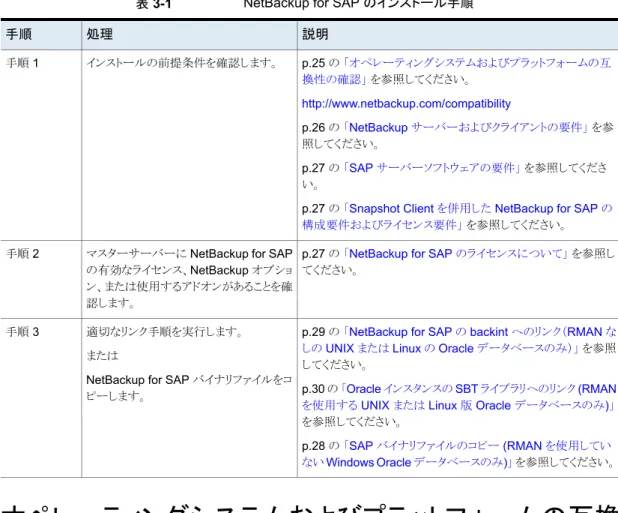618x513 pixels.
Task: Click the インストールの前提条件を確認します text
Action: tap(182, 63)
